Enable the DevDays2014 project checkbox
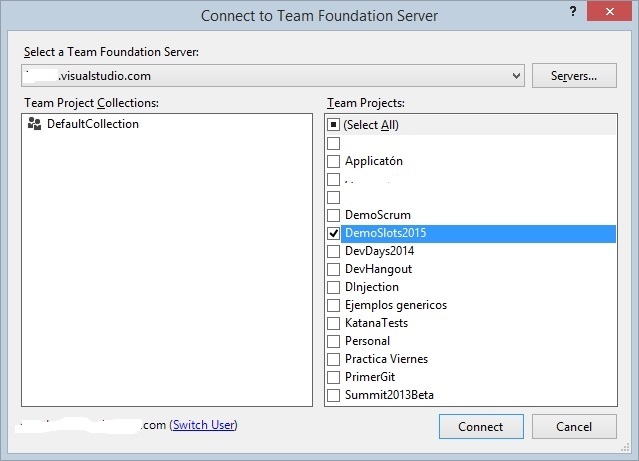 333,251
